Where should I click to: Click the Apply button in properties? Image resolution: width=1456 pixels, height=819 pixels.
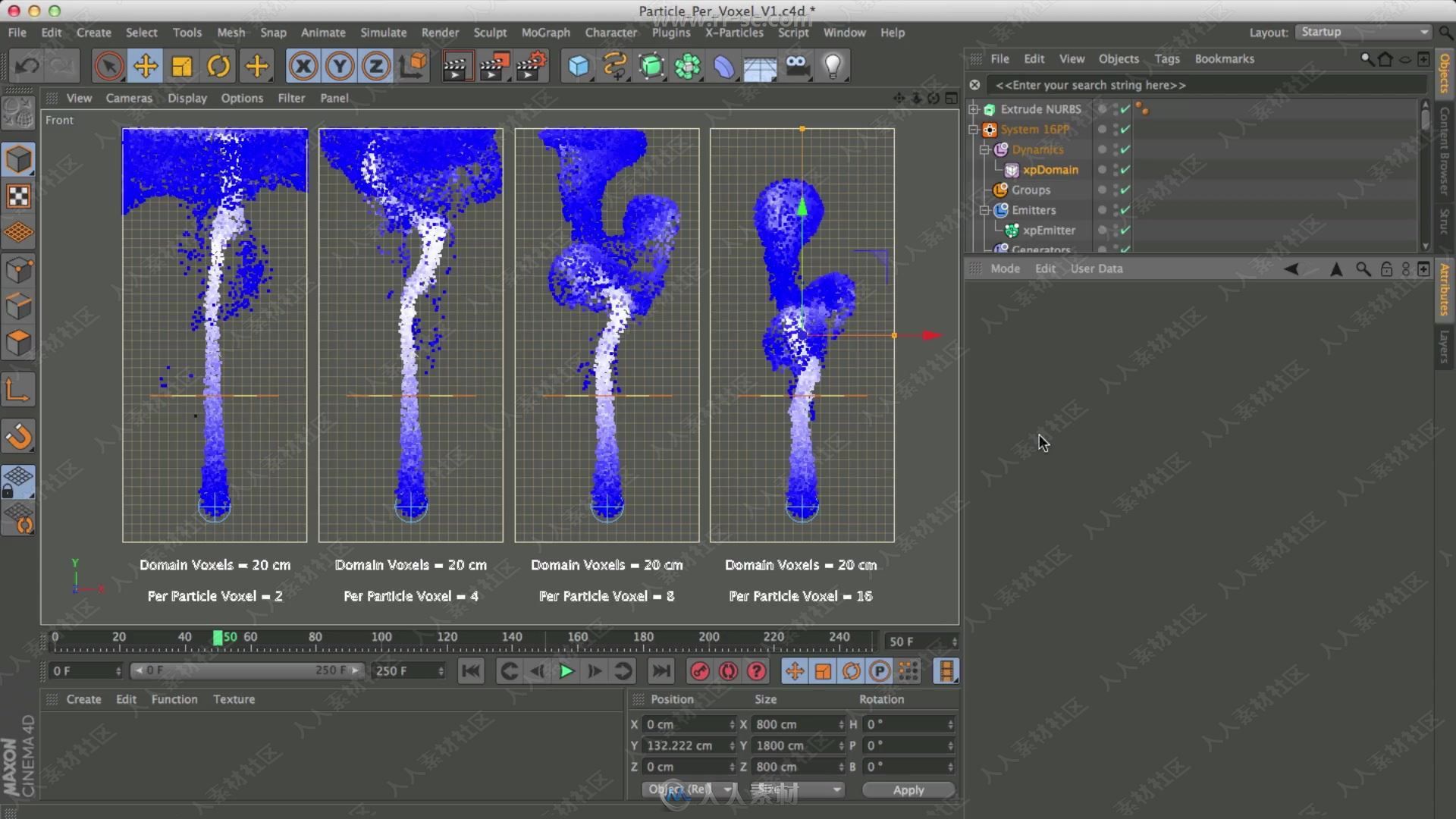906,789
